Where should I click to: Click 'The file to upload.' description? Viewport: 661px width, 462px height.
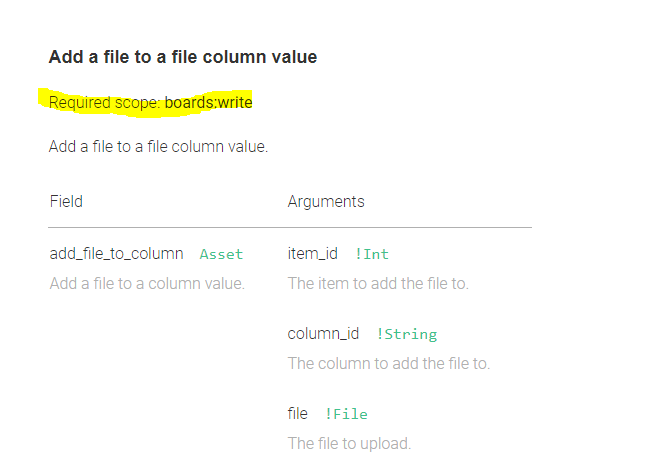pos(349,443)
